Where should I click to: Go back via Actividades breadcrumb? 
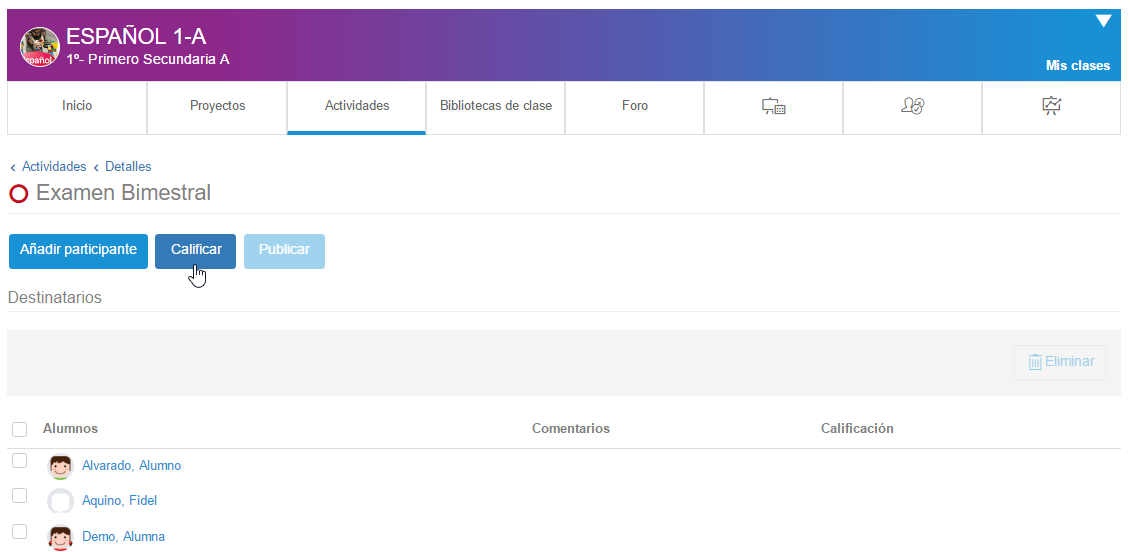pos(54,167)
